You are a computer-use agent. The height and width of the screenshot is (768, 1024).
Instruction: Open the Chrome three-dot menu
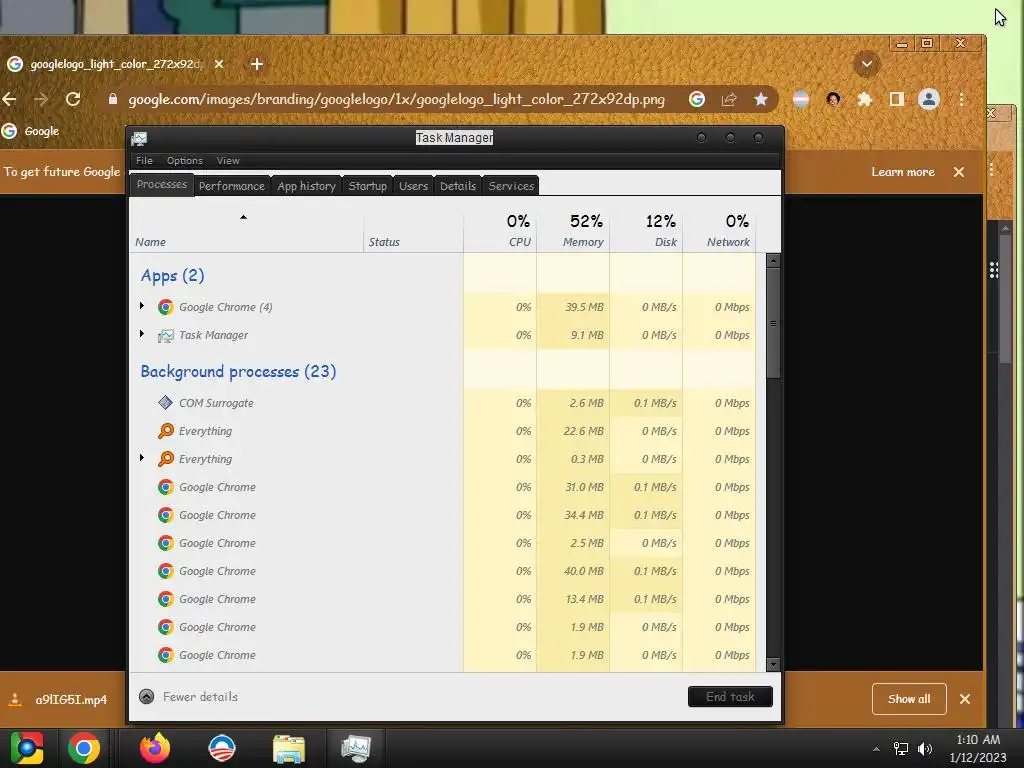pos(961,99)
